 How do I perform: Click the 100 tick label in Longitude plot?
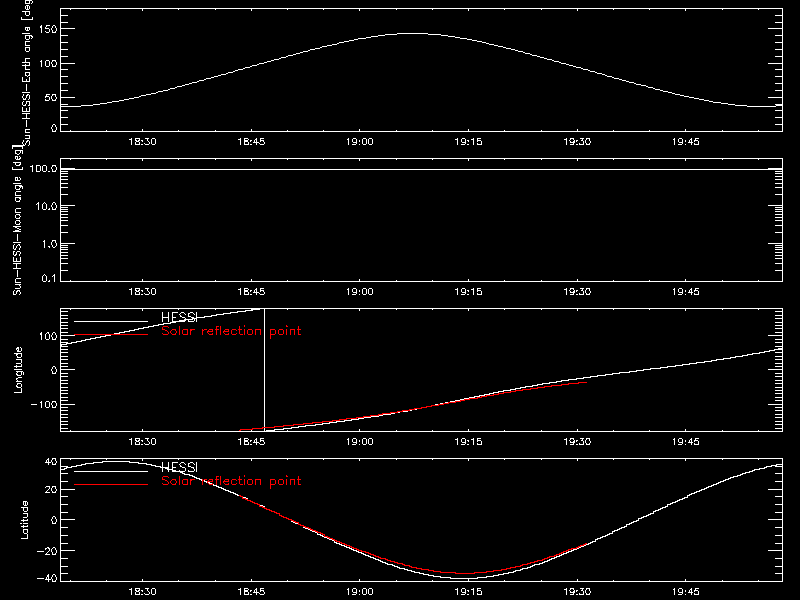(x=48, y=336)
